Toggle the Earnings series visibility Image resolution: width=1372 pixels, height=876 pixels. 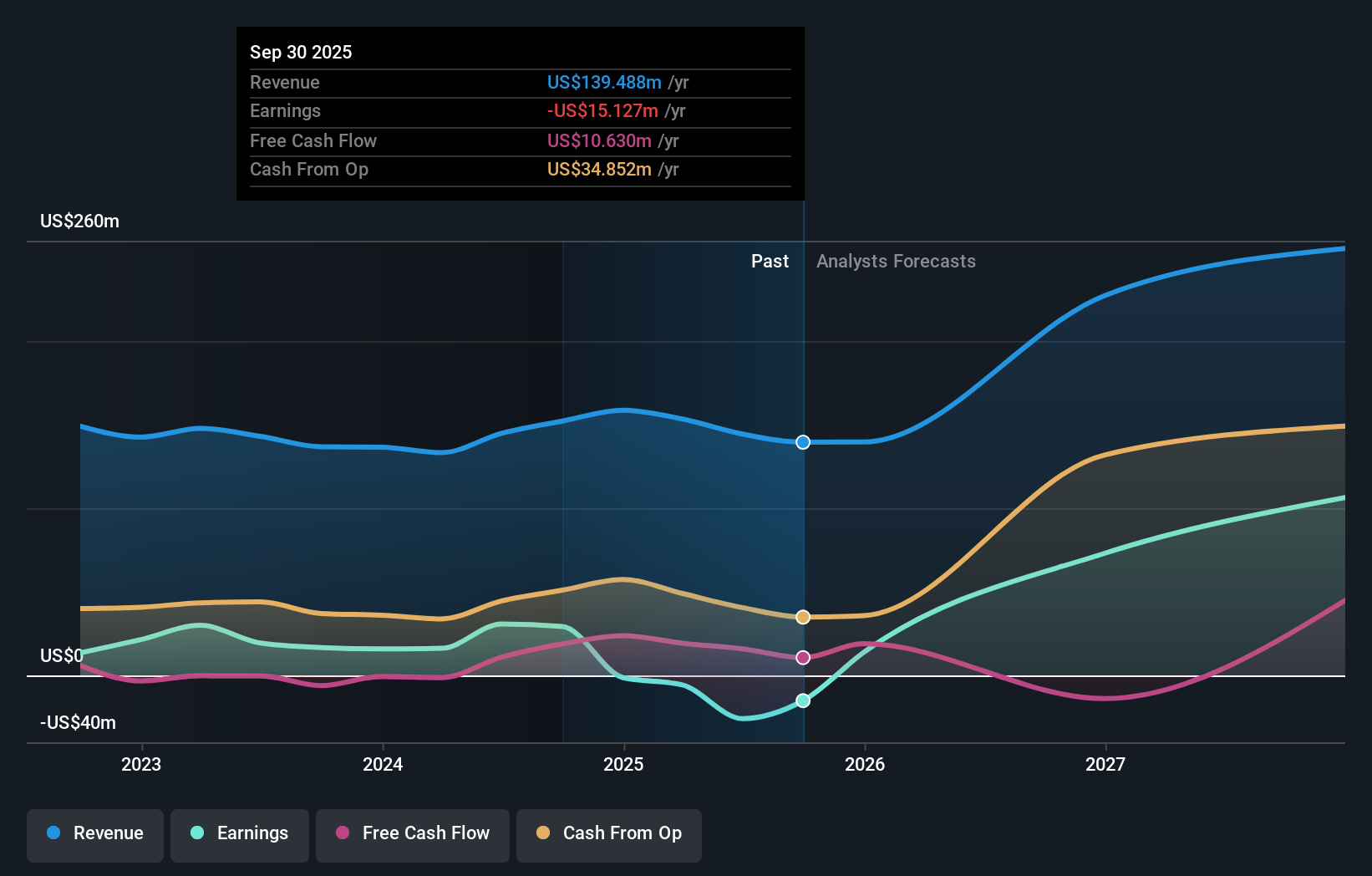(240, 833)
